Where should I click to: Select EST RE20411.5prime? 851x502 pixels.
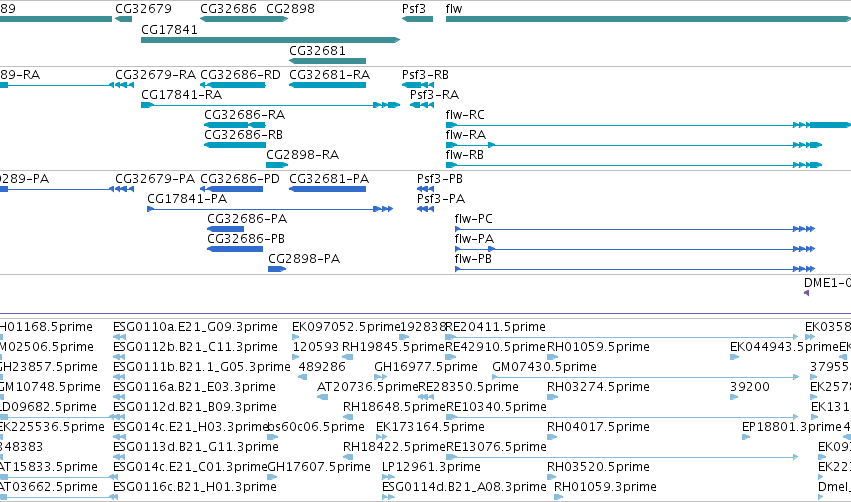496,327
